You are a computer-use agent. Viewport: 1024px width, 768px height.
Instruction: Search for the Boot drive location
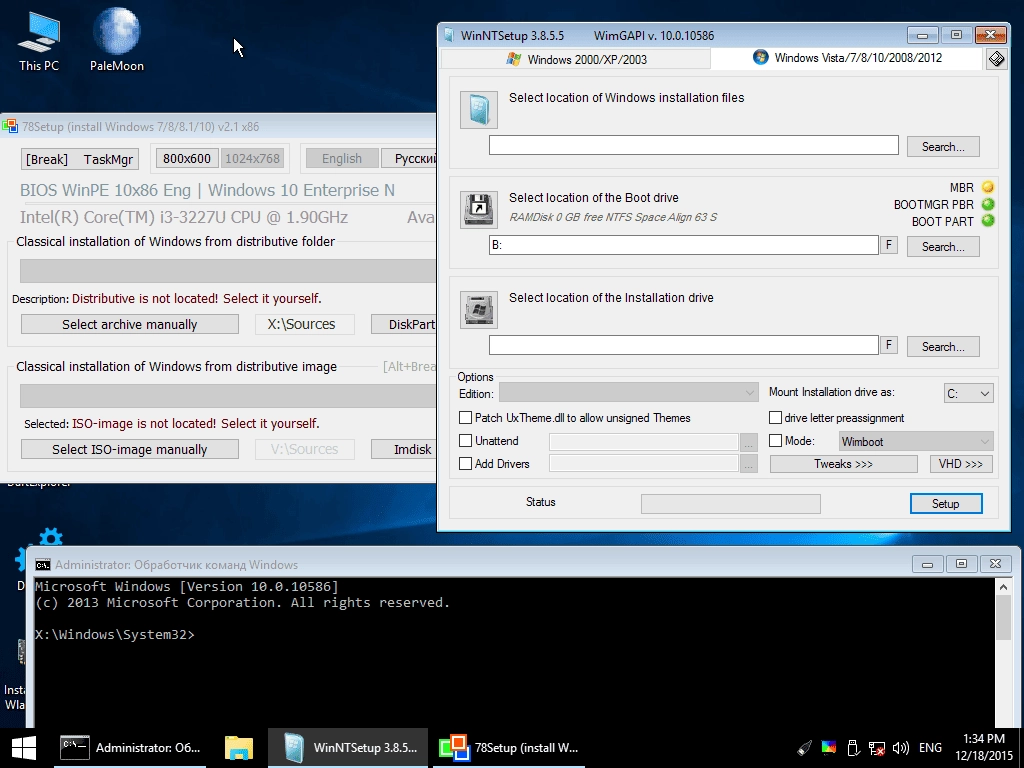(x=943, y=246)
